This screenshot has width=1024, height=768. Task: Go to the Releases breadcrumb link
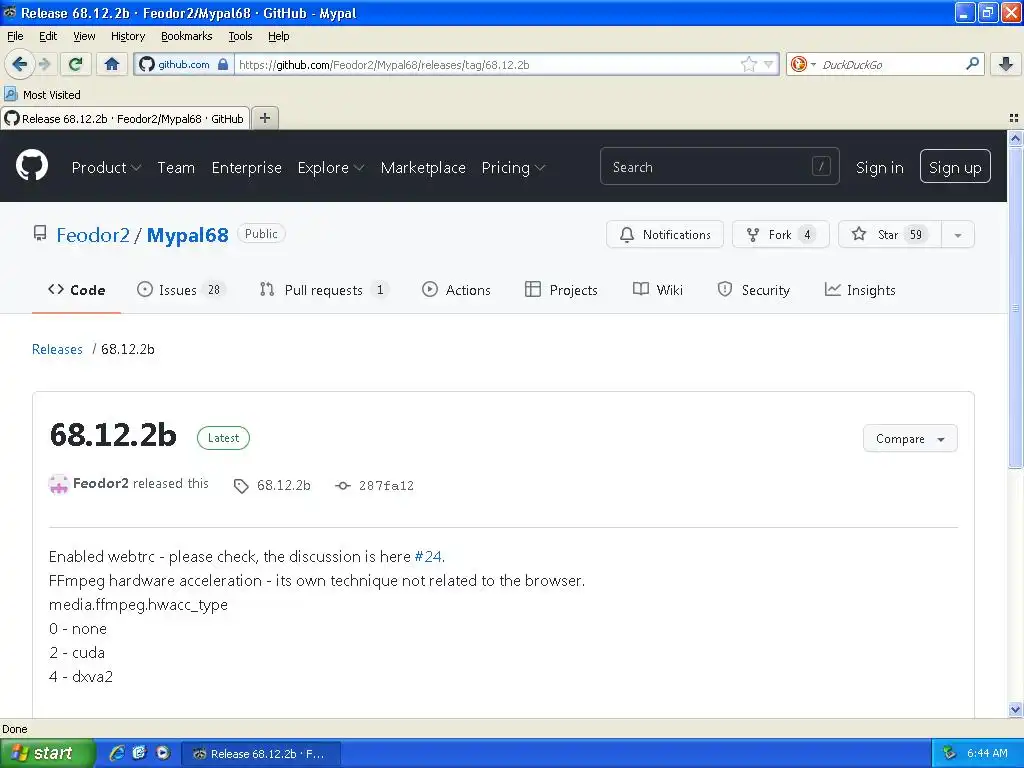coord(57,349)
